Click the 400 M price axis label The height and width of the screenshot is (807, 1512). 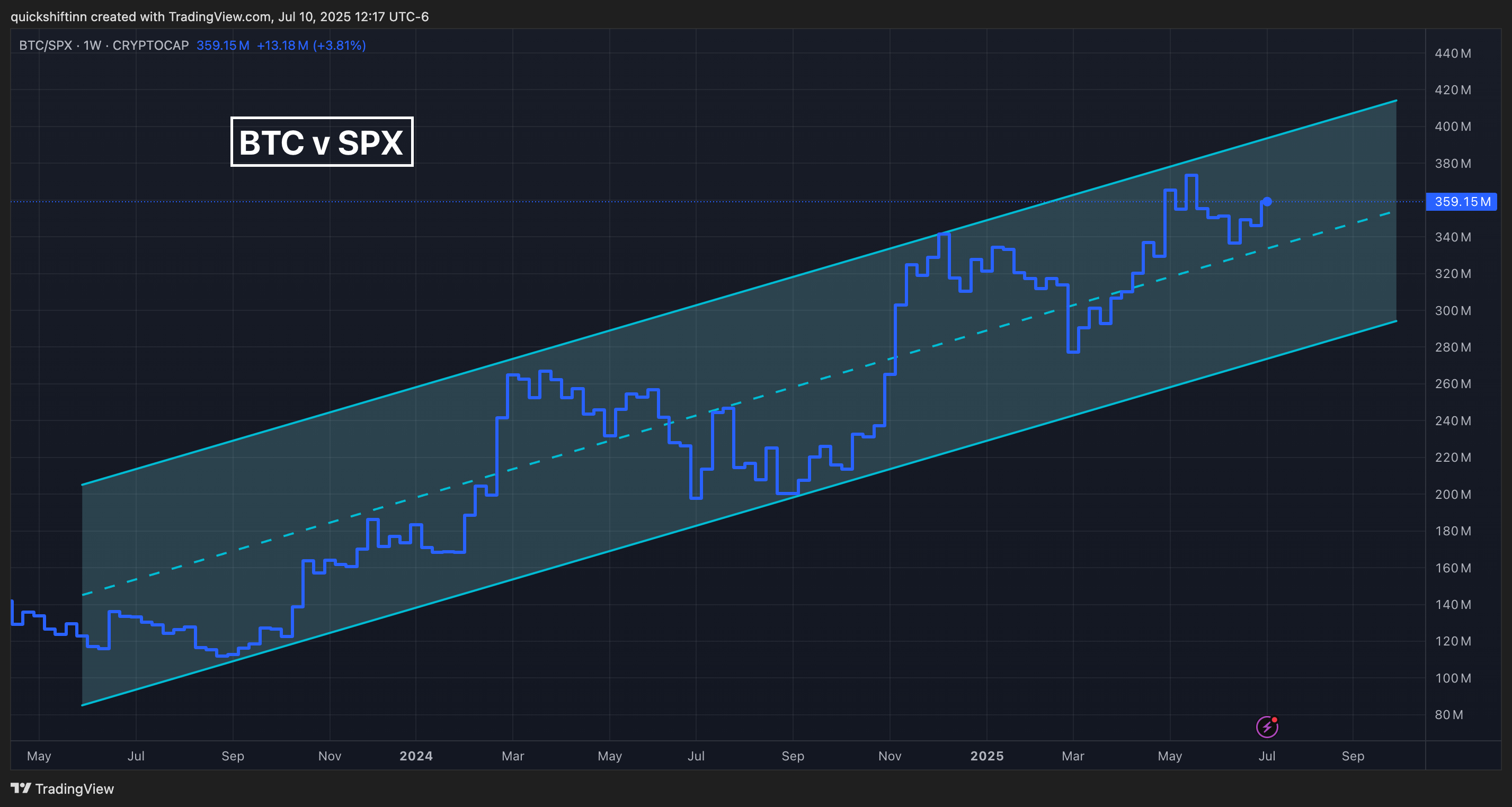(1453, 127)
